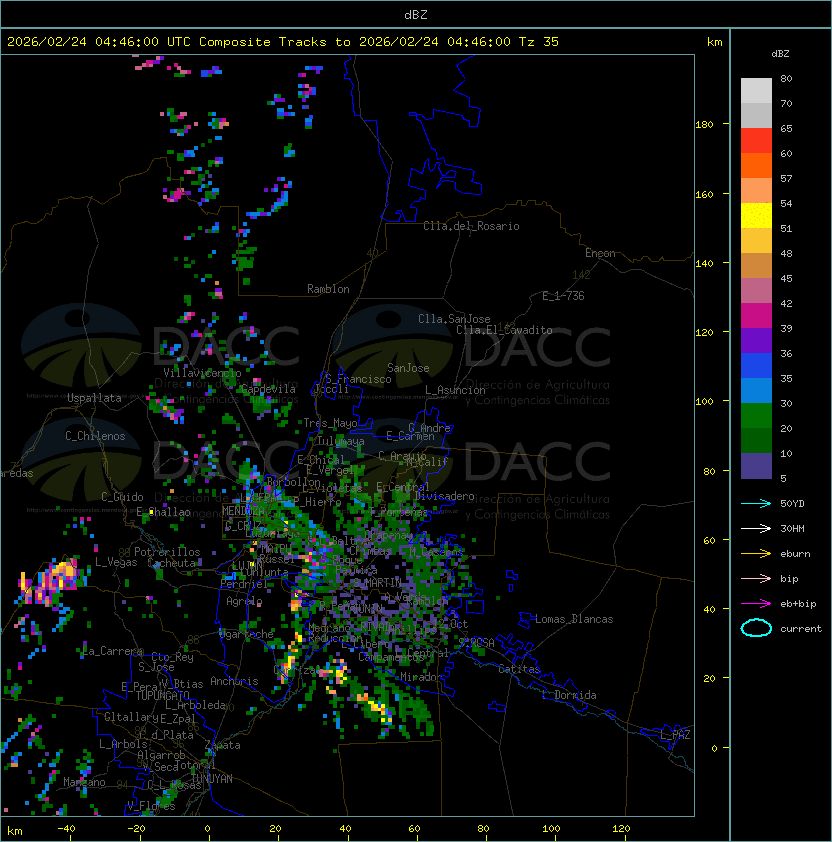The width and height of the screenshot is (832, 842).
Task: Click the Uspallata map label
Action: pyautogui.click(x=94, y=398)
